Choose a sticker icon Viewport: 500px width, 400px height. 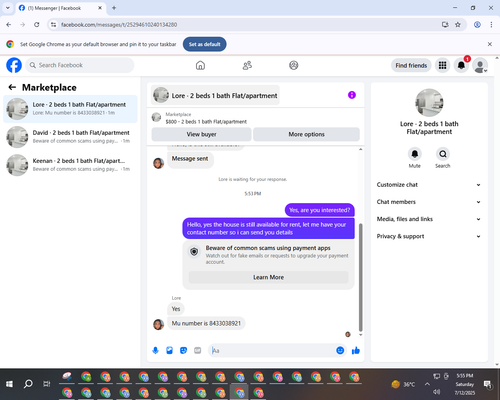pos(183,350)
